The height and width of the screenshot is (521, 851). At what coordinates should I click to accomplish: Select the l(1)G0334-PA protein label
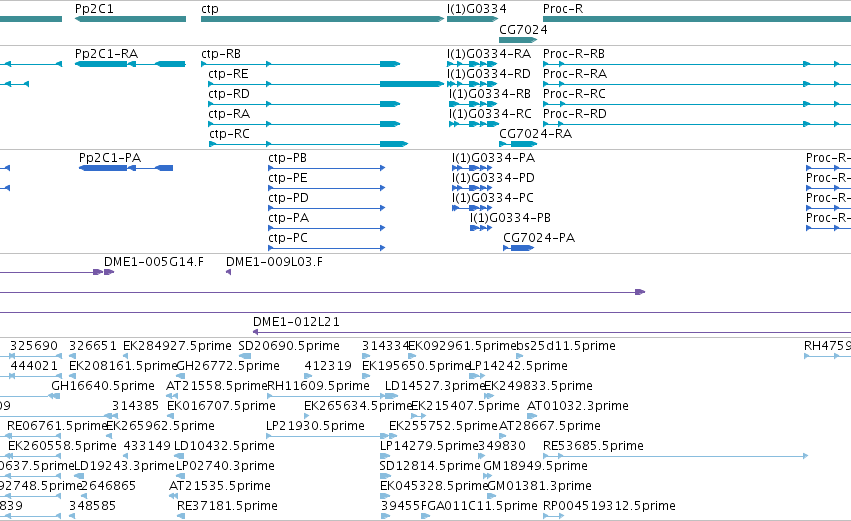(493, 158)
